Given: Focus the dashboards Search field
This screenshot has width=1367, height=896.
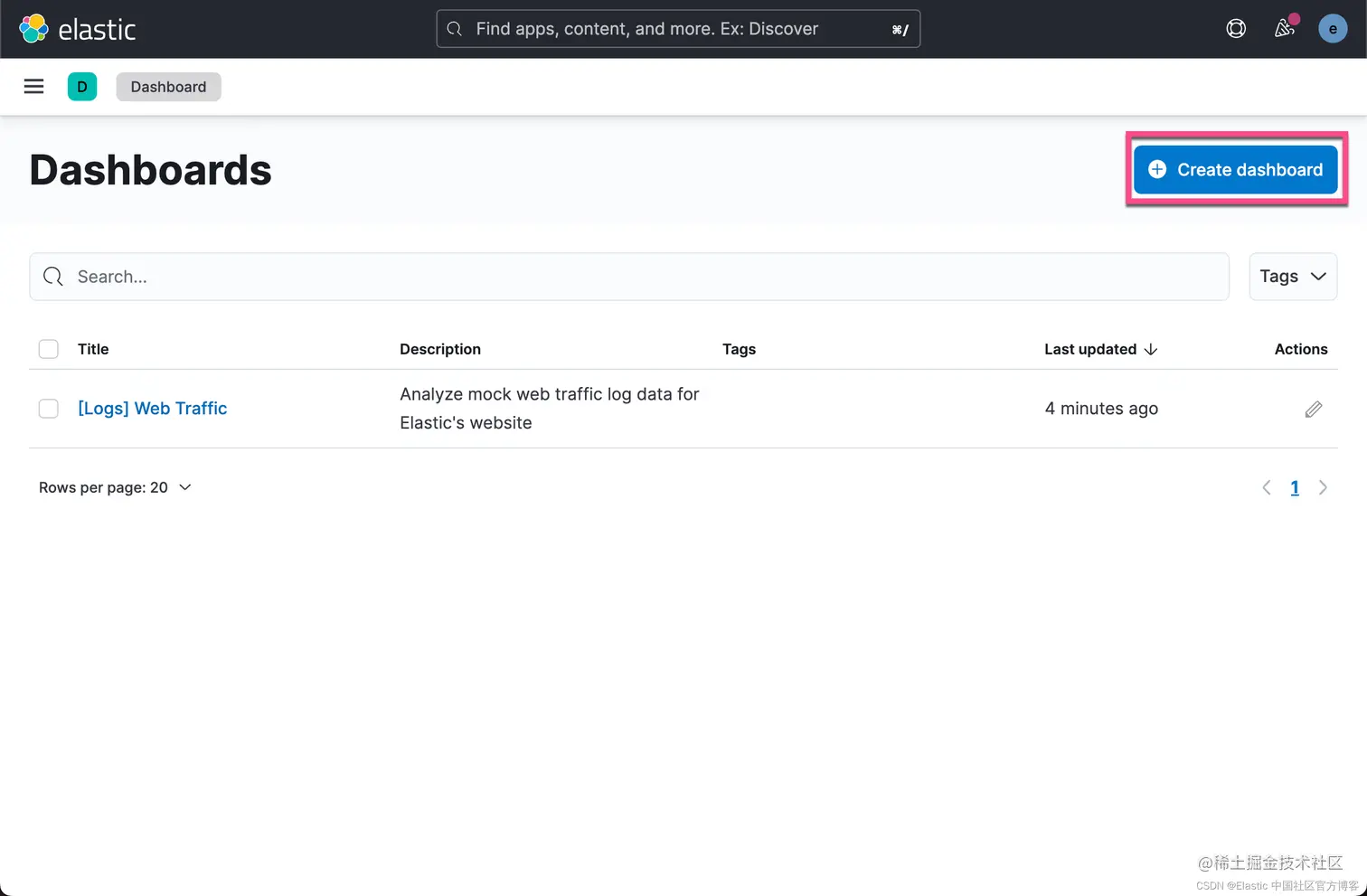Looking at the screenshot, I should coord(629,277).
